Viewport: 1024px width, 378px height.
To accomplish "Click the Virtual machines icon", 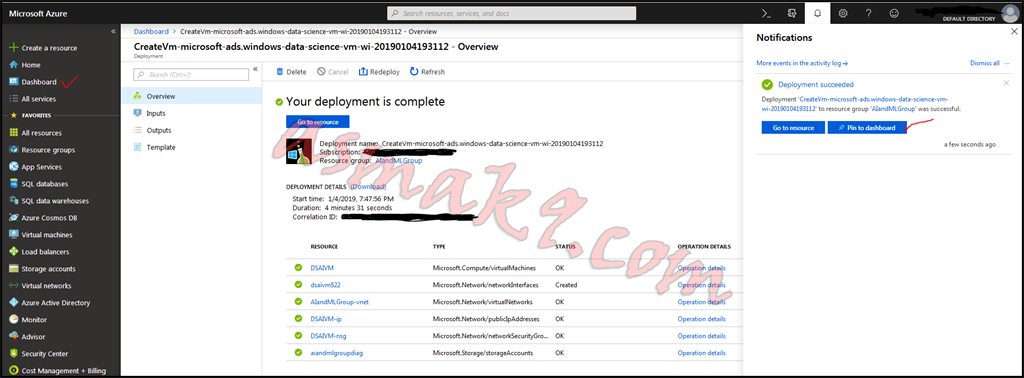I will click(13, 234).
